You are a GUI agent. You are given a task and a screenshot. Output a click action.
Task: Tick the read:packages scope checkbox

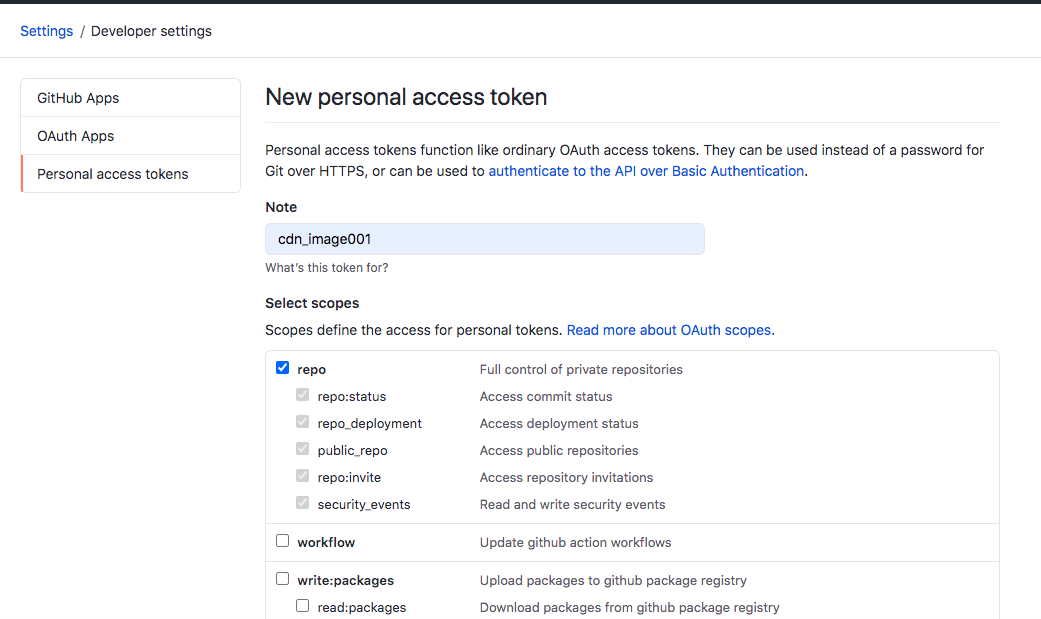[303, 606]
